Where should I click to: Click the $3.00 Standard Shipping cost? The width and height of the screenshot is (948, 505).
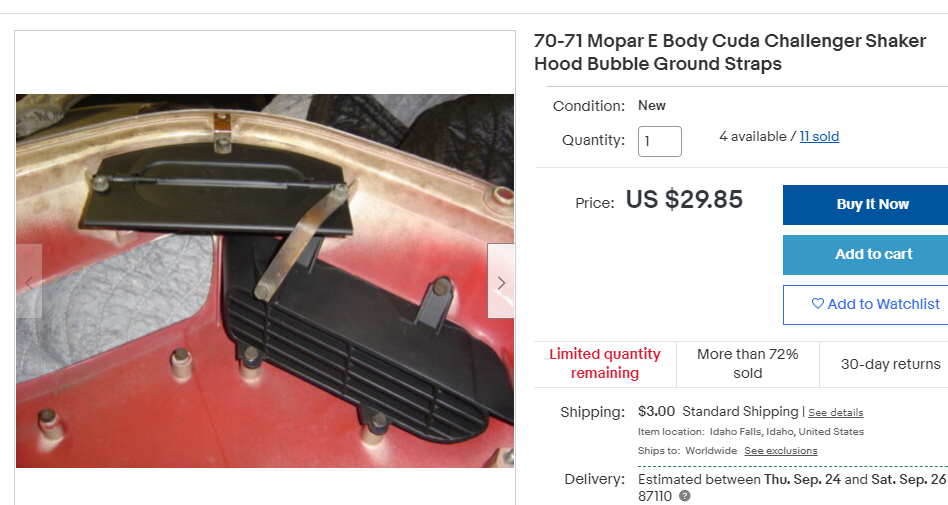[718, 411]
